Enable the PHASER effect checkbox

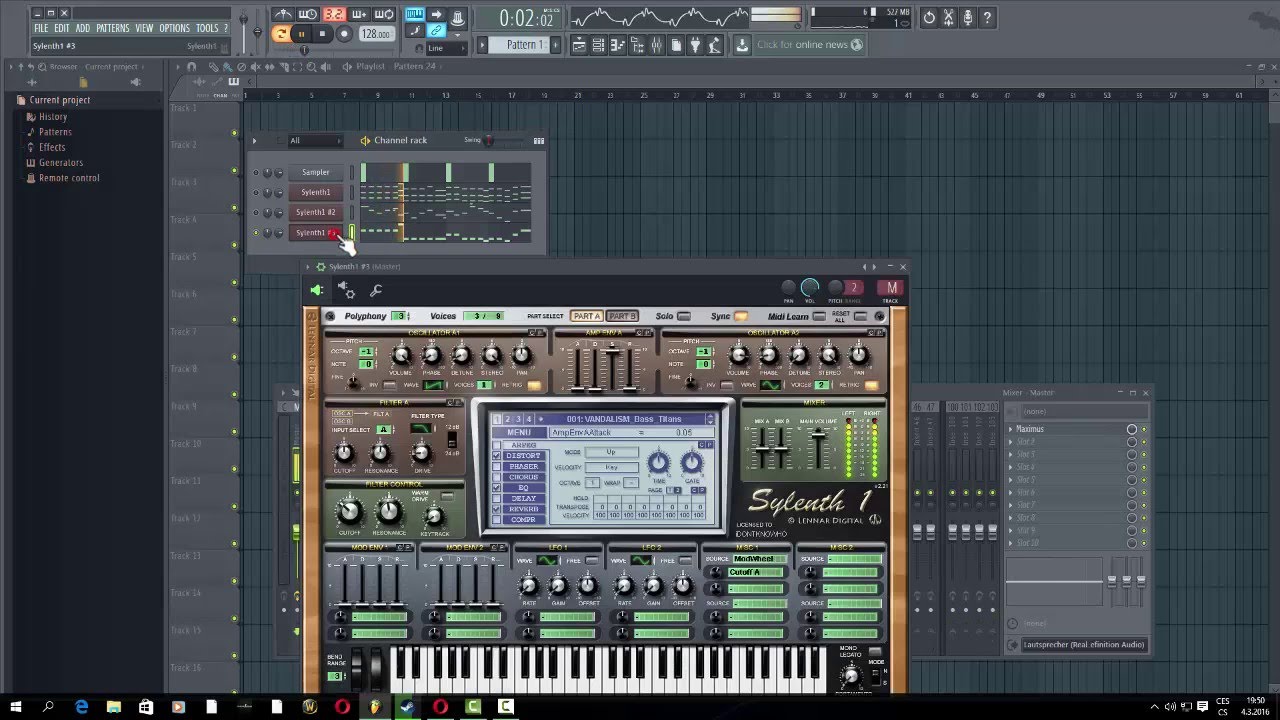pyautogui.click(x=496, y=467)
